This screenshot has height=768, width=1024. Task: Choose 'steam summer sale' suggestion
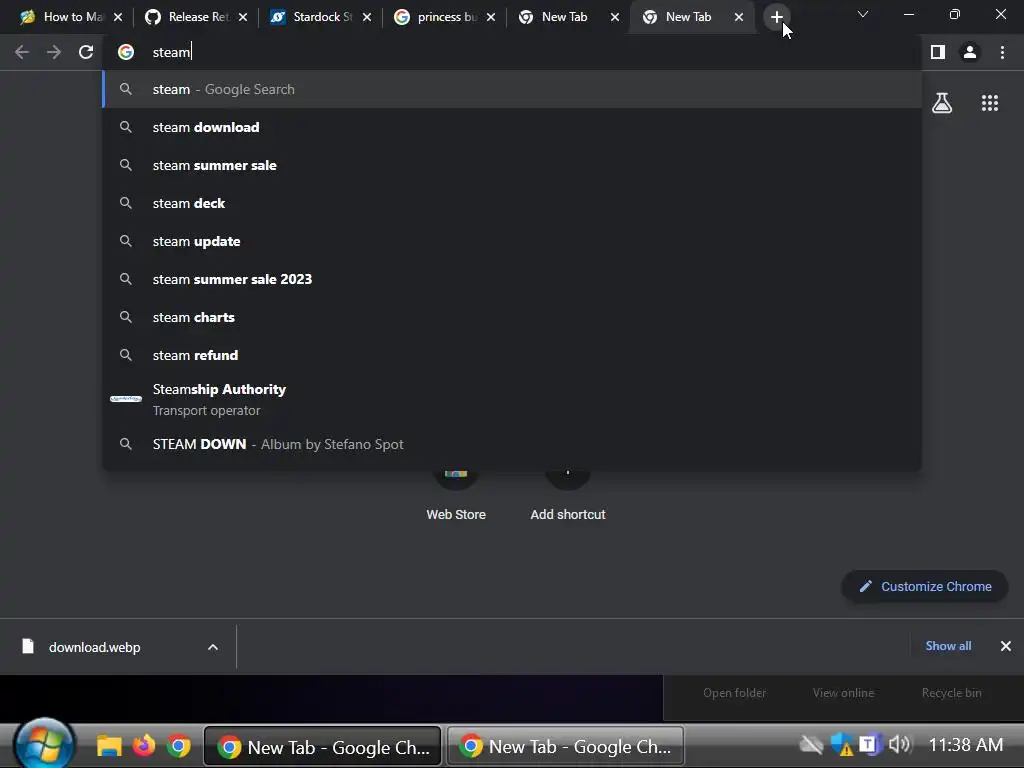512,165
